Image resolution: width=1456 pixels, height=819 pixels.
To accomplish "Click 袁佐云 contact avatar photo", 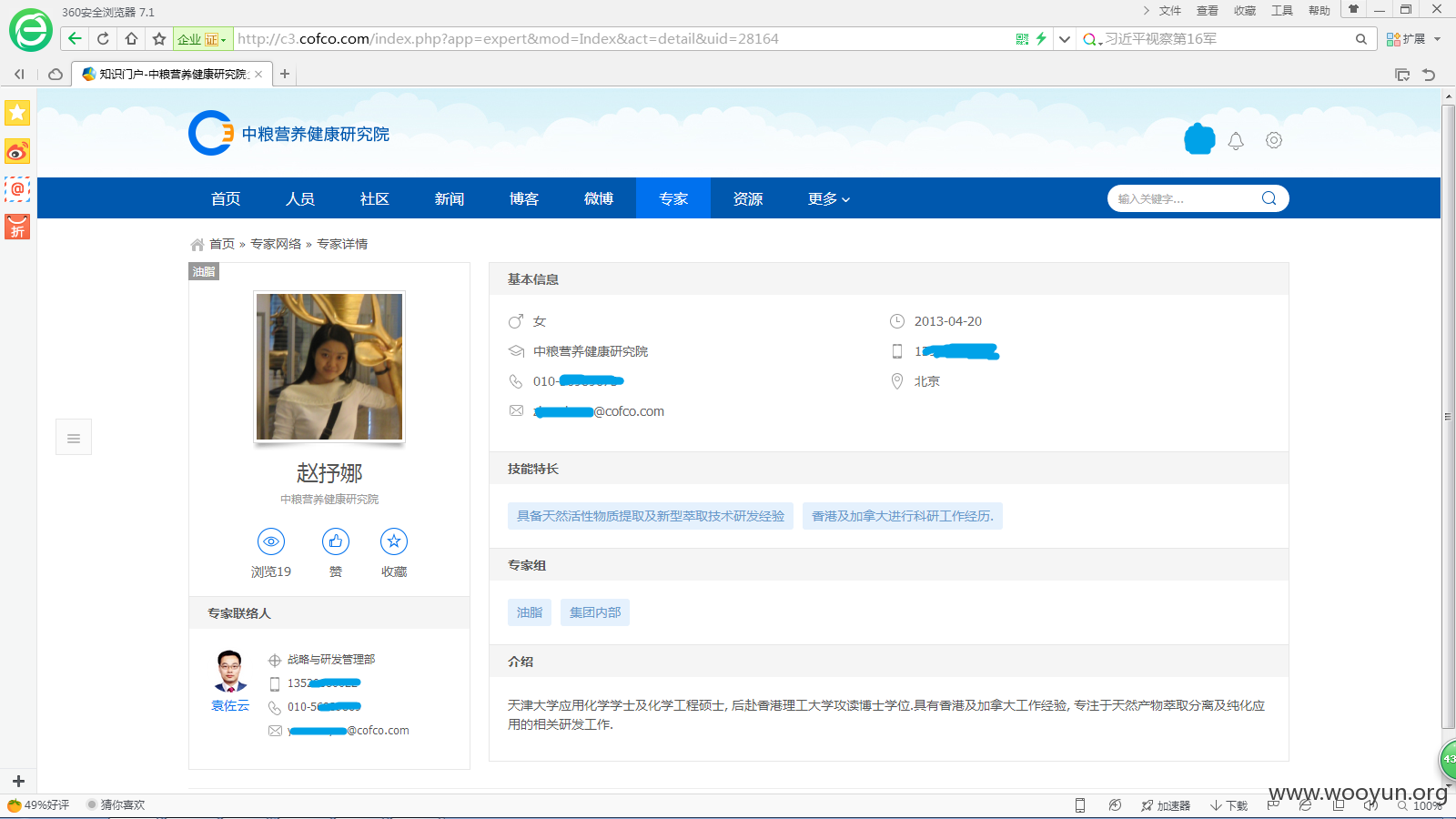I will (x=230, y=672).
